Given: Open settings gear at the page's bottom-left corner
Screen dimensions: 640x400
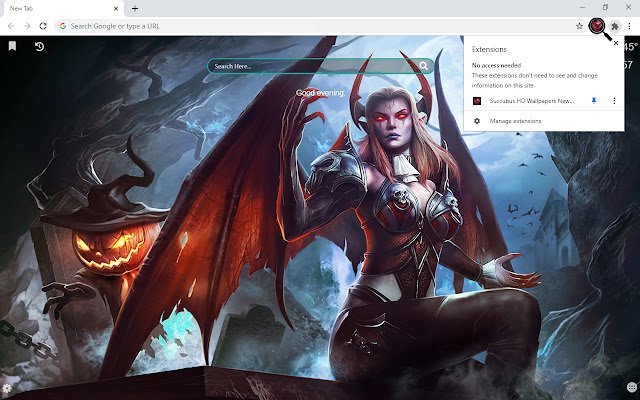Looking at the screenshot, I should (x=7, y=388).
